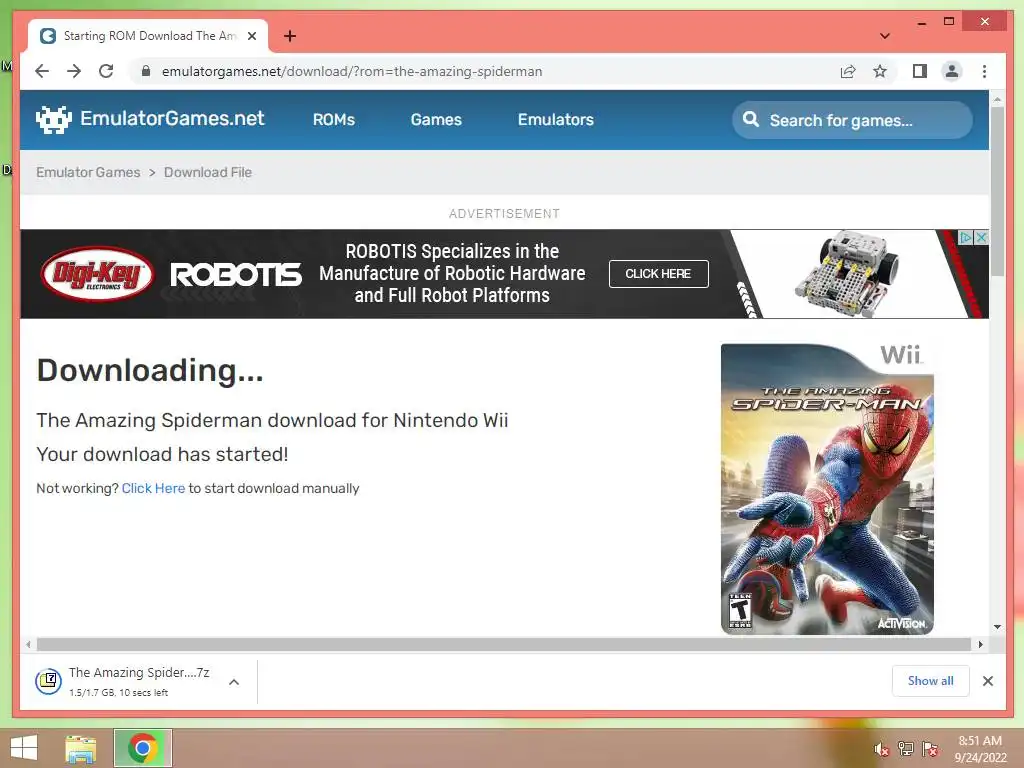The image size is (1024, 768).
Task: Open File Explorer from taskbar
Action: pyautogui.click(x=81, y=748)
